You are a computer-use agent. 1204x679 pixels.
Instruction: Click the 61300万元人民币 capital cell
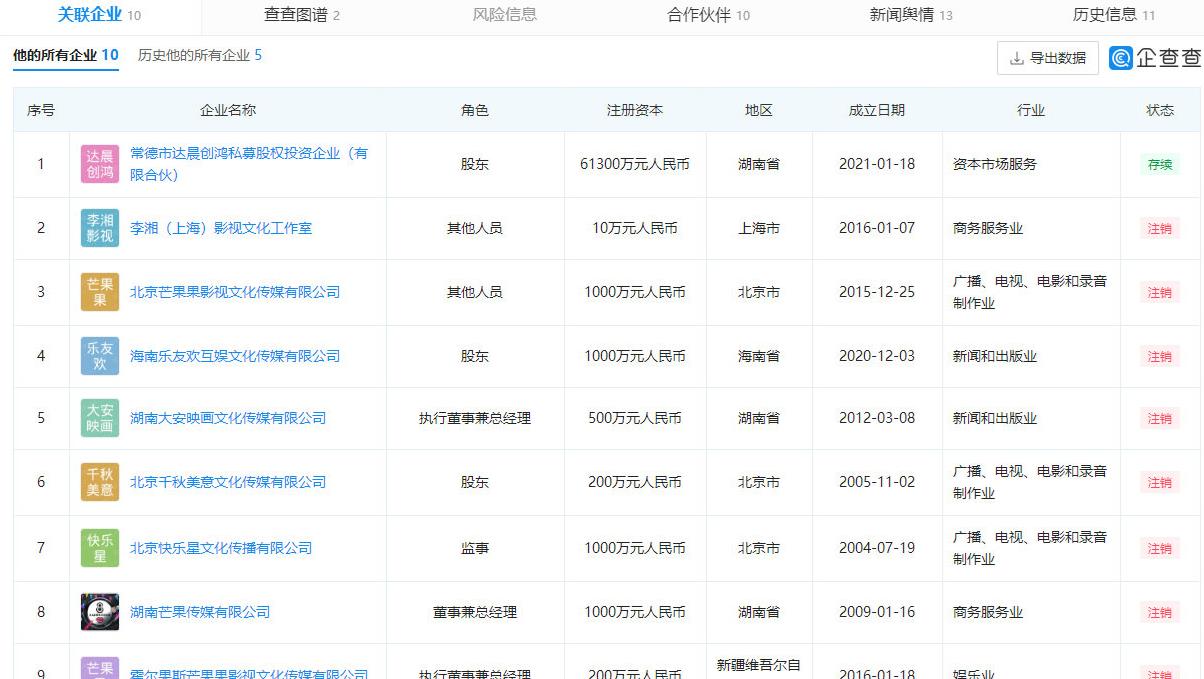(x=635, y=164)
